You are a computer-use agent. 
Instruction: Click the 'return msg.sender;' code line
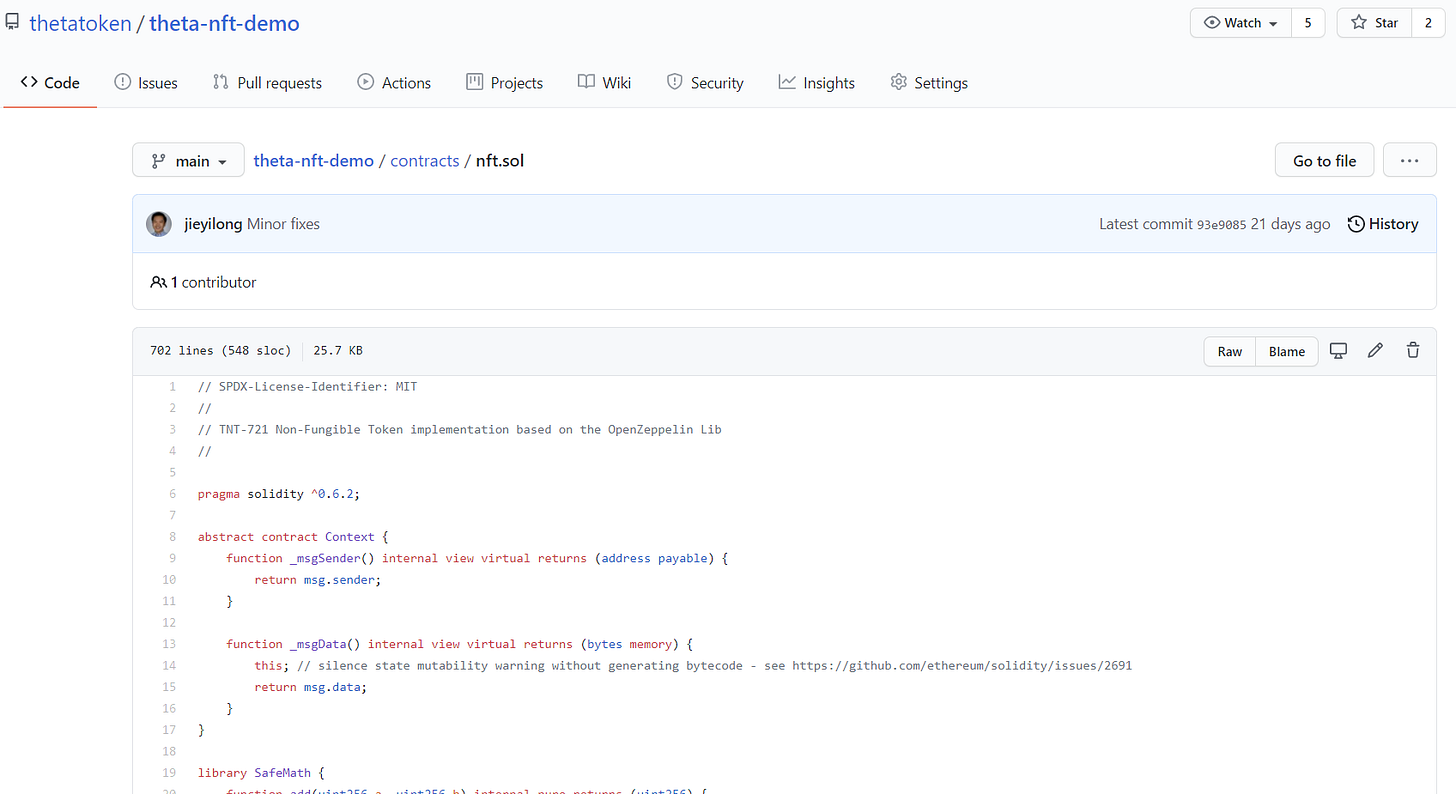[x=317, y=580]
